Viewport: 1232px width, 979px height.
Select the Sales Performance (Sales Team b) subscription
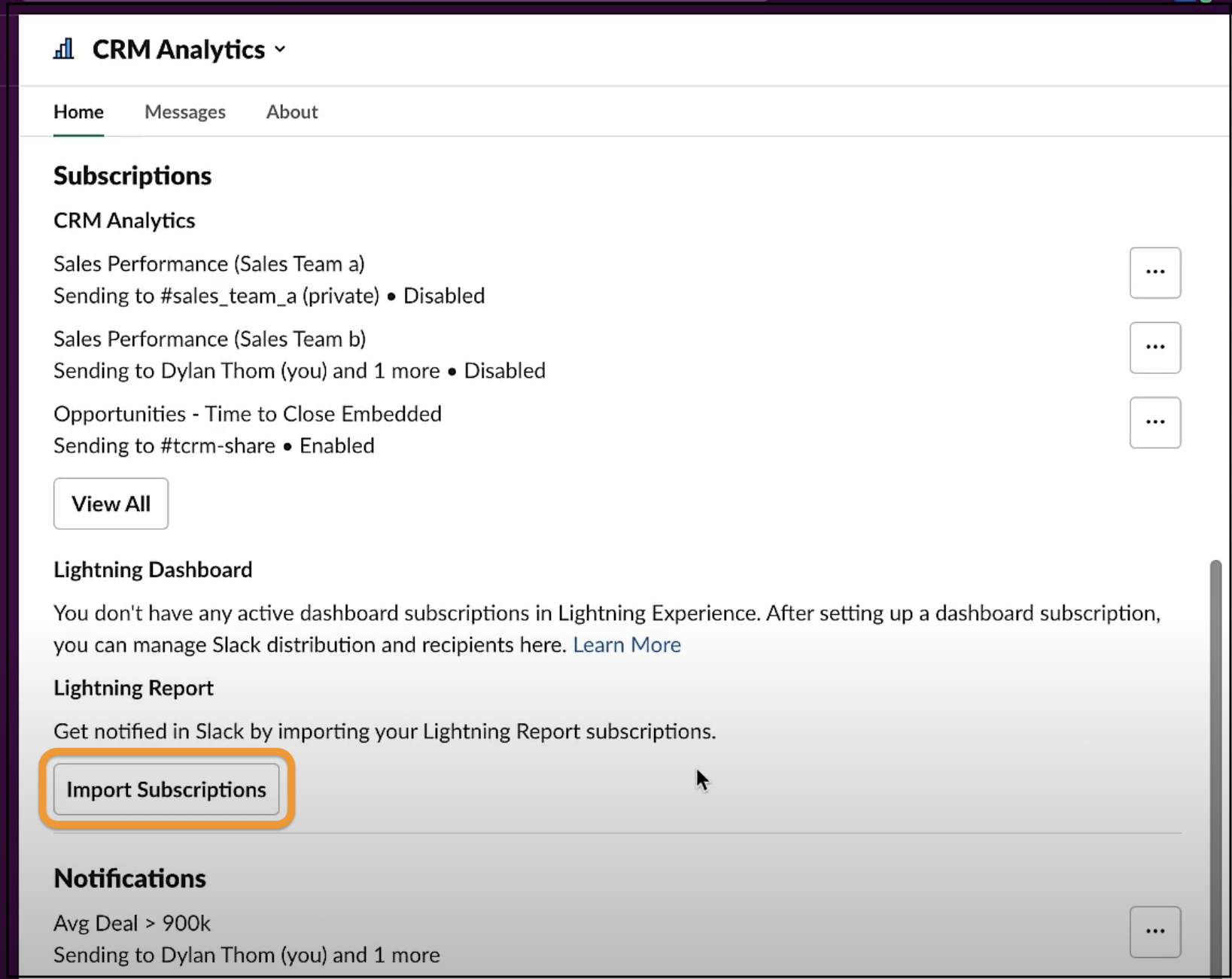[208, 339]
